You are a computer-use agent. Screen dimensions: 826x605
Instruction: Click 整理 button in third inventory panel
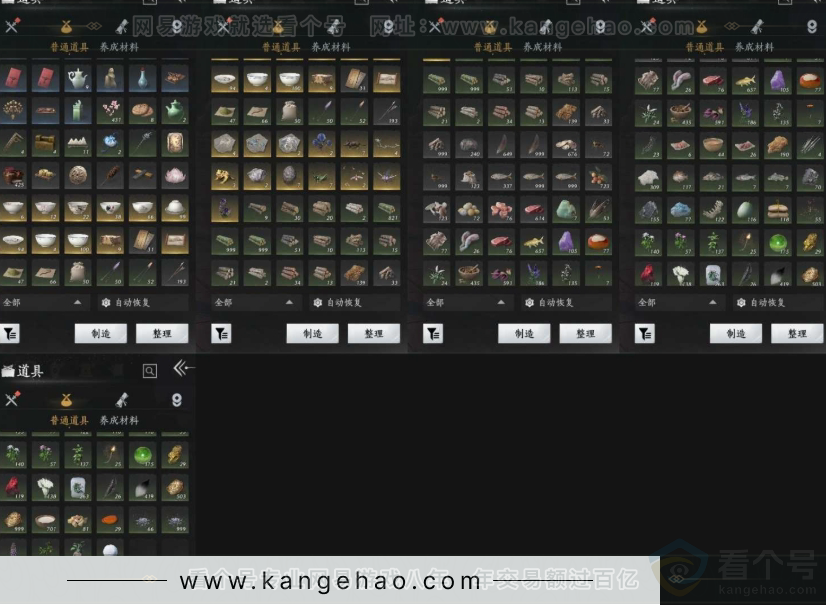pos(586,334)
